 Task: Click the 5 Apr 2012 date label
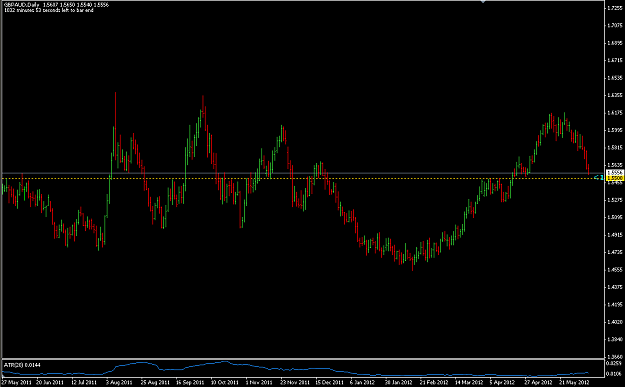click(x=502, y=382)
